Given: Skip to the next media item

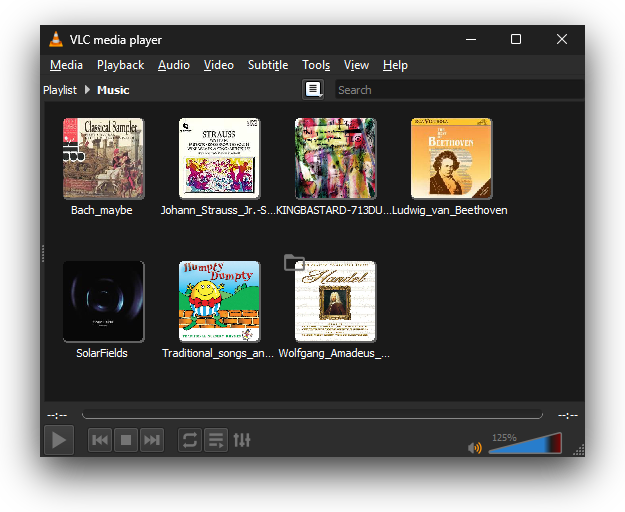Looking at the screenshot, I should [x=152, y=440].
